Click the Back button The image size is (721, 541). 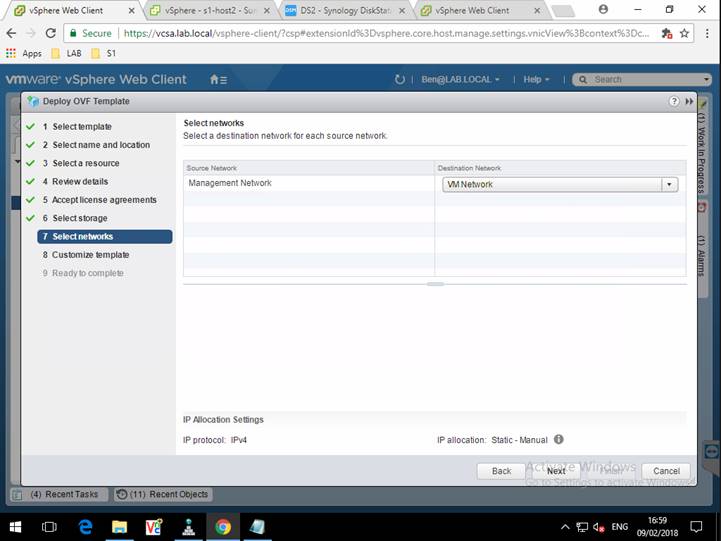coord(501,471)
